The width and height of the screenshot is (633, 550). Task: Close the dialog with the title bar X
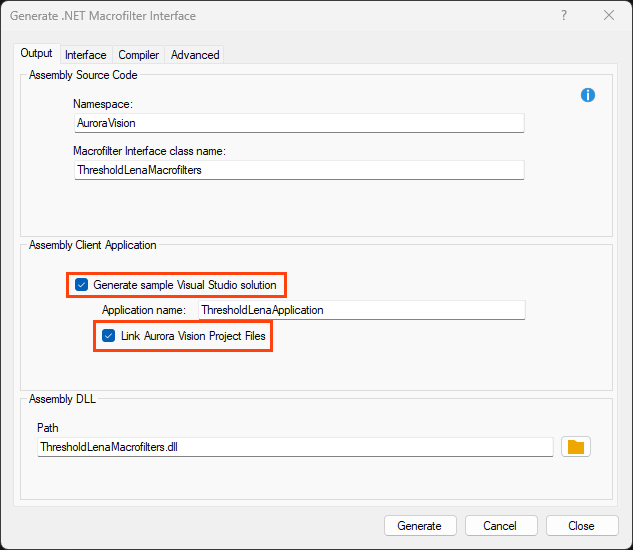(x=609, y=16)
